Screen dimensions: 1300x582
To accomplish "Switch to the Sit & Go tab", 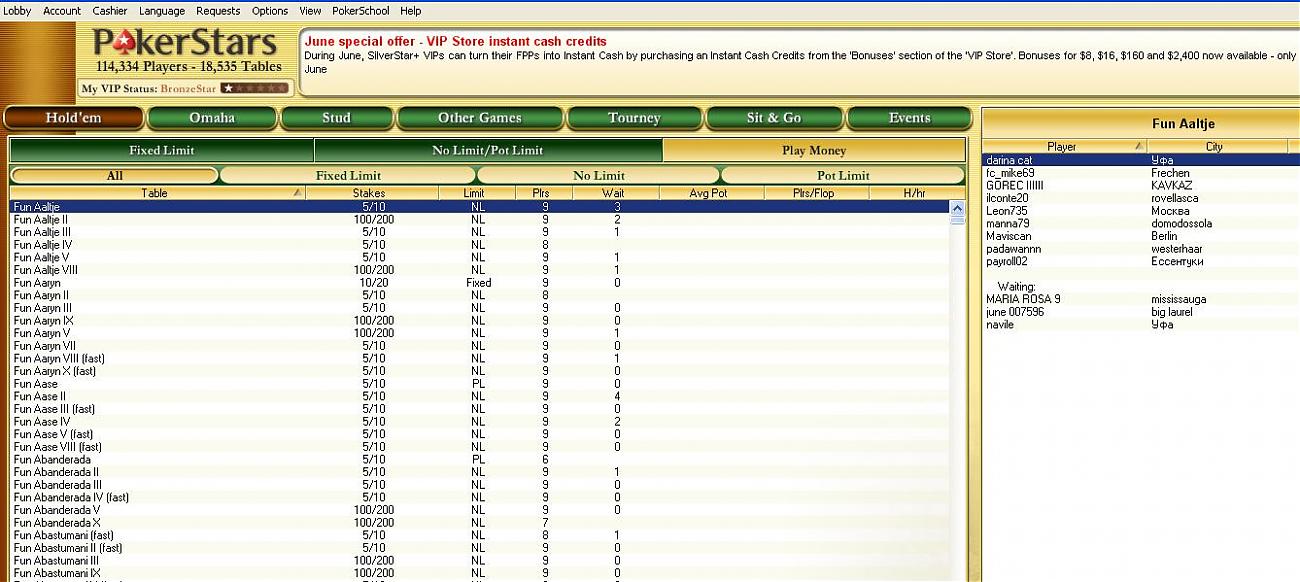I will (774, 118).
